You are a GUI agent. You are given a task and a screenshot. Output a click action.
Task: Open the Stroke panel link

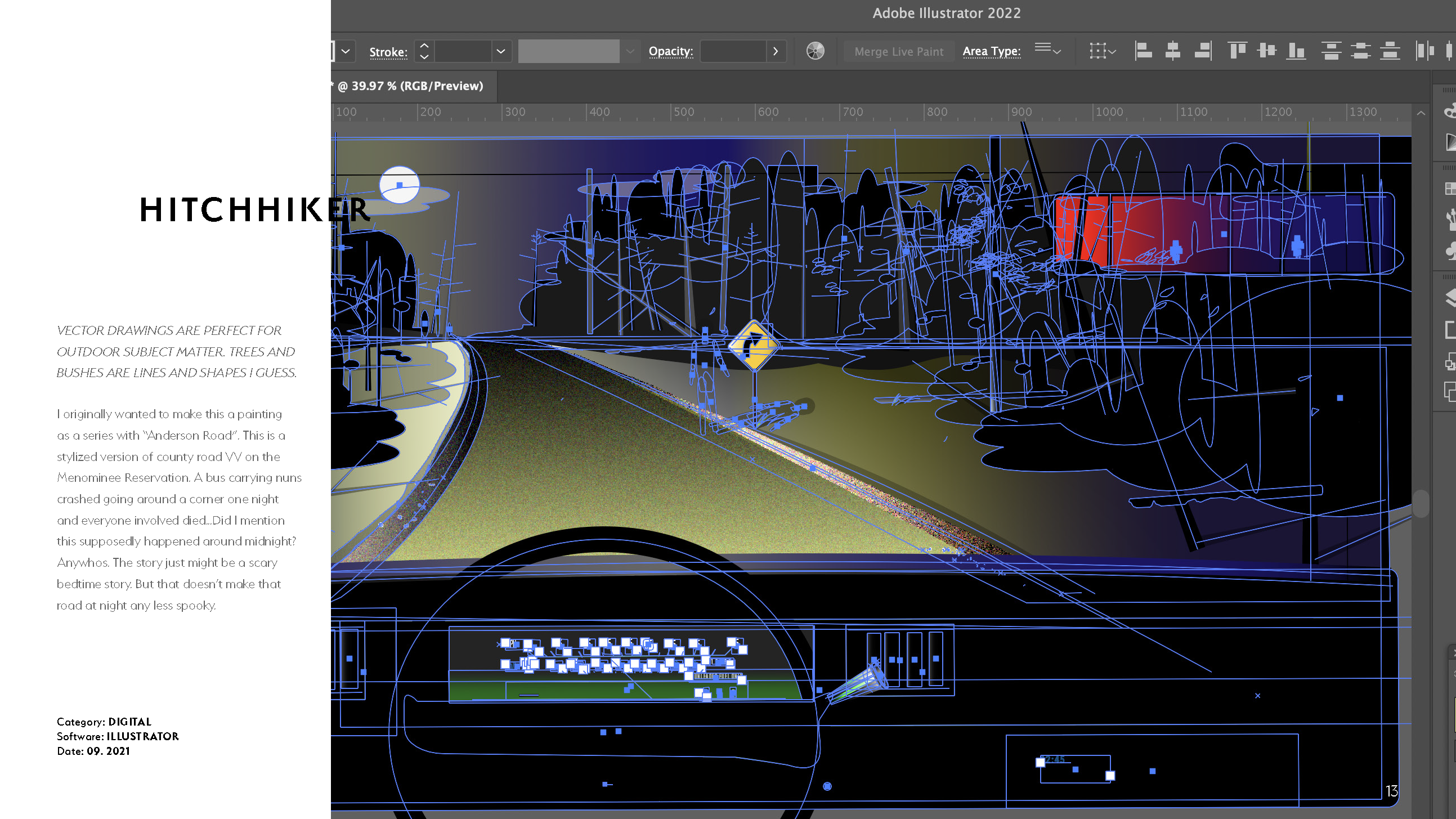pyautogui.click(x=388, y=52)
